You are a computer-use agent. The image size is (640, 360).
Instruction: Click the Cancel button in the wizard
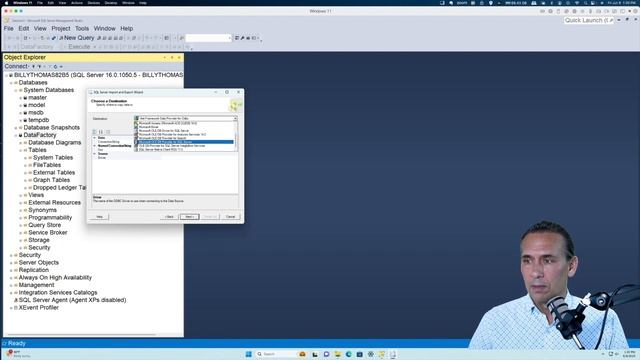coord(231,217)
